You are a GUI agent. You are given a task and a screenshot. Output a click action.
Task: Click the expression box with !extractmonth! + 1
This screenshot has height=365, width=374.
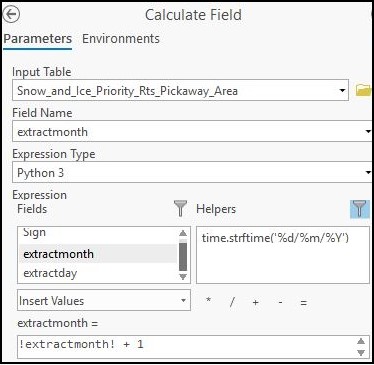click(193, 347)
